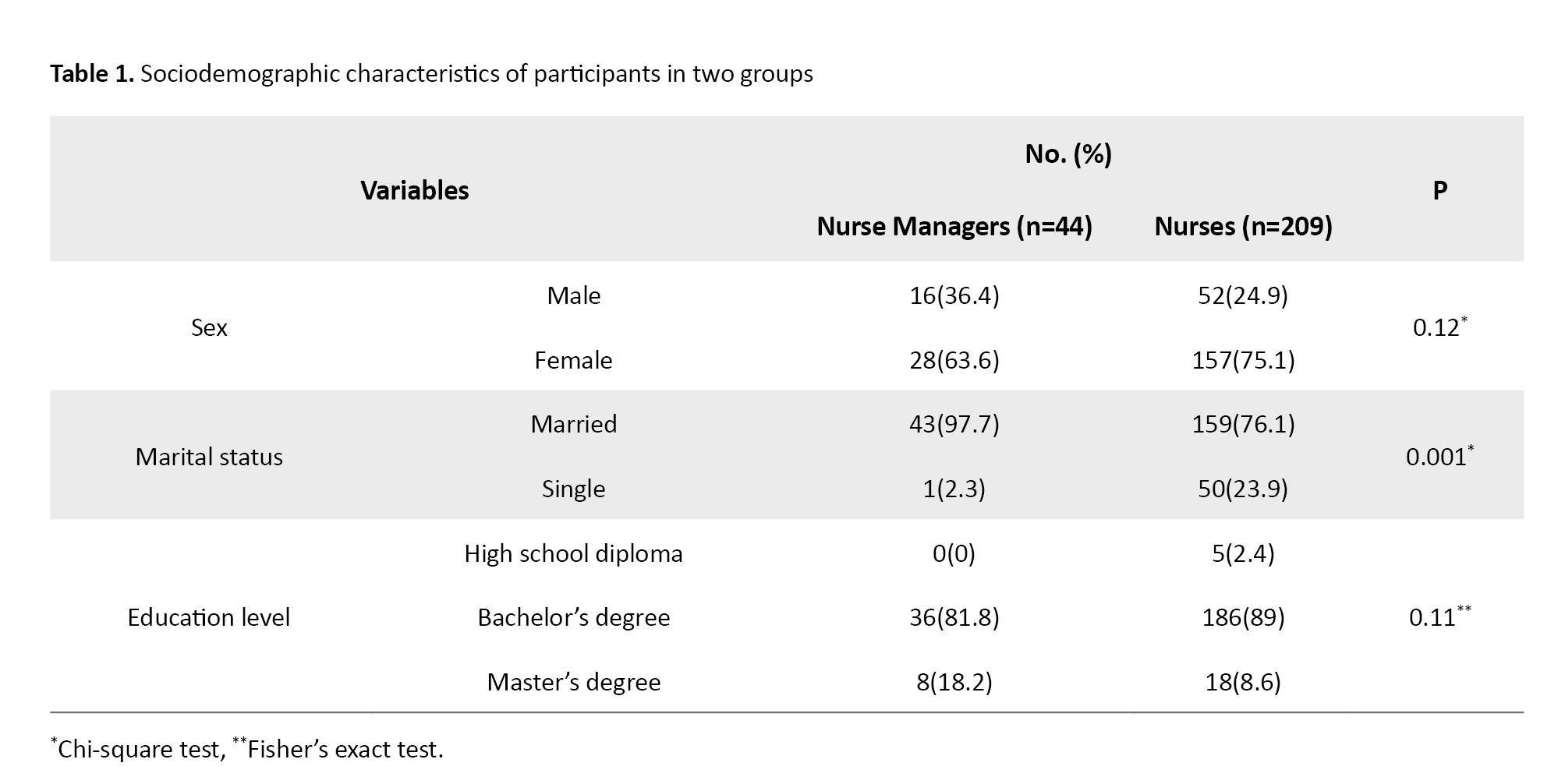Select the "Nurse Managers (n=44)" column header
The height and width of the screenshot is (784, 1558).
coord(954,227)
